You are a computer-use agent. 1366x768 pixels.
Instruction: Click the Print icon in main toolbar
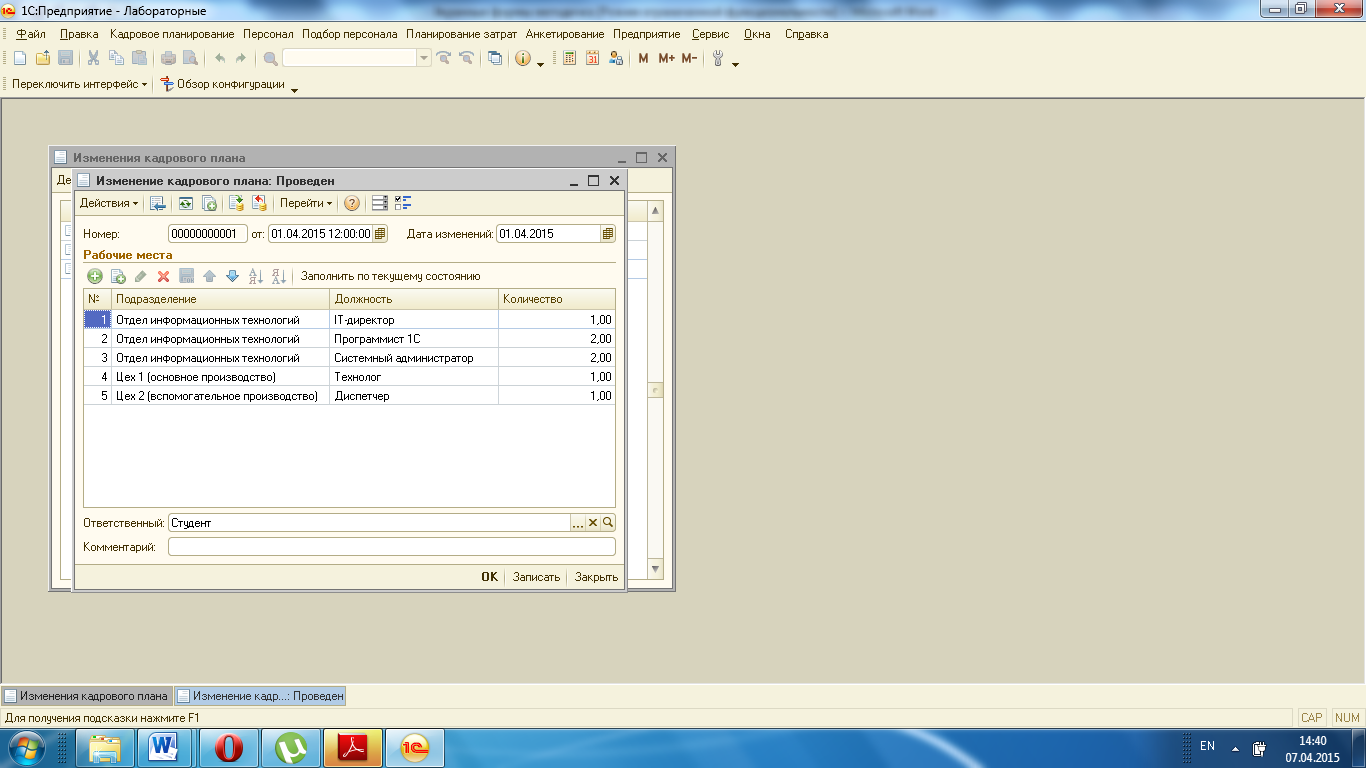click(168, 58)
